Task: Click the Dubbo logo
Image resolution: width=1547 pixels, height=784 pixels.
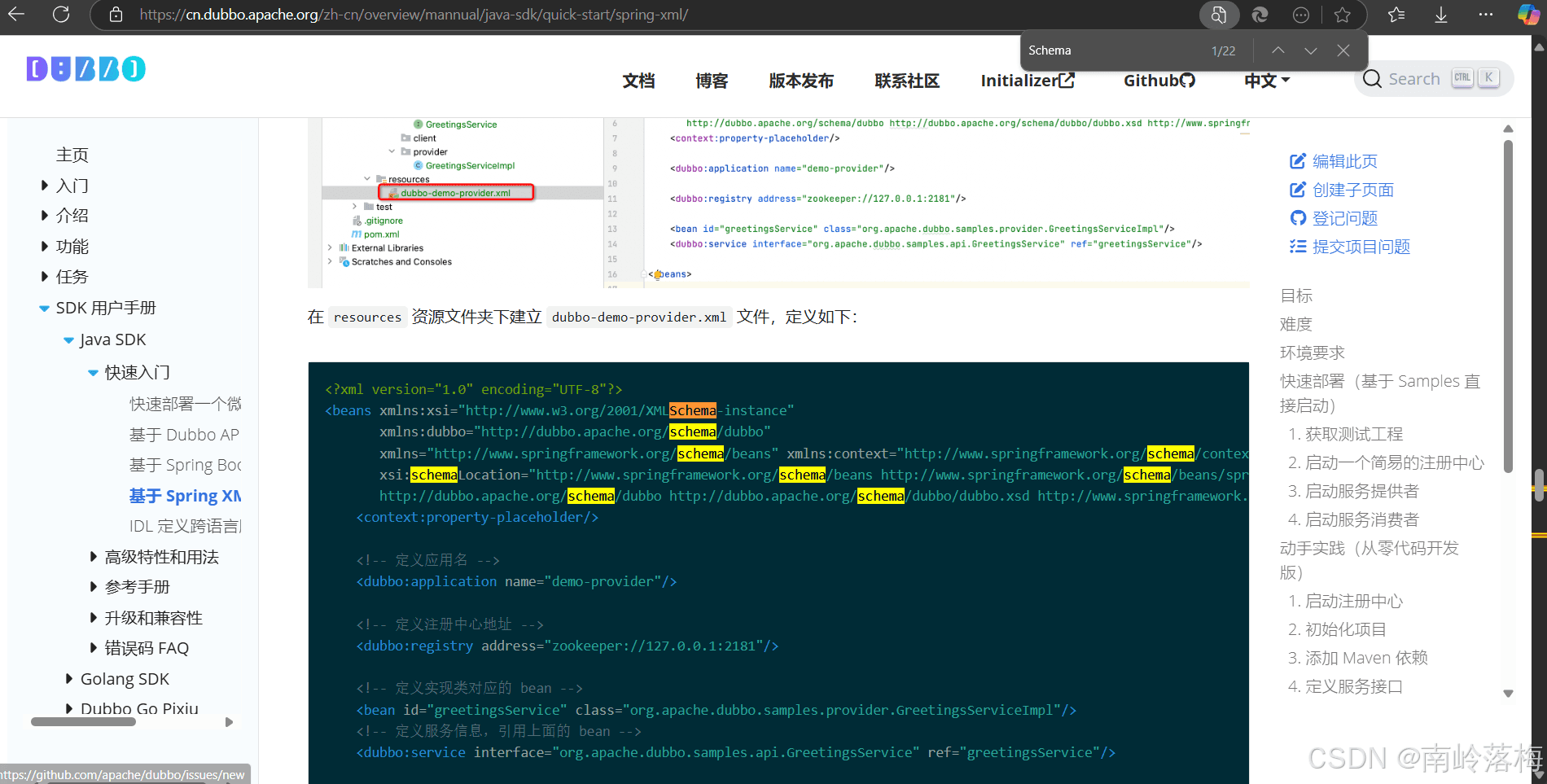Action: (x=85, y=69)
